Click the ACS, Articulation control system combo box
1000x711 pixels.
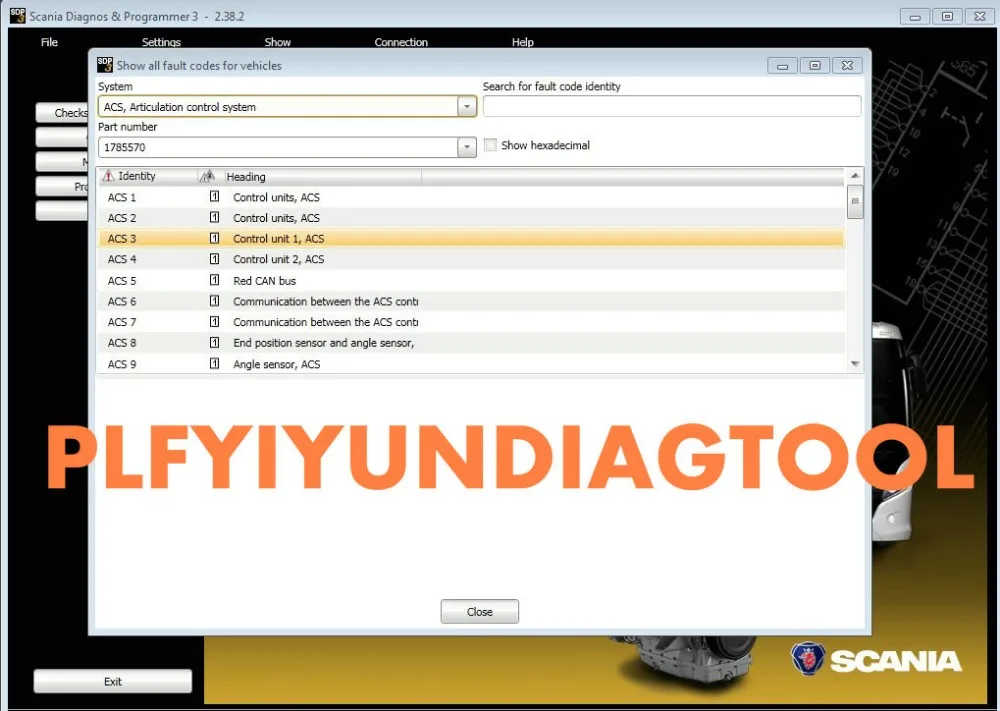pyautogui.click(x=287, y=106)
